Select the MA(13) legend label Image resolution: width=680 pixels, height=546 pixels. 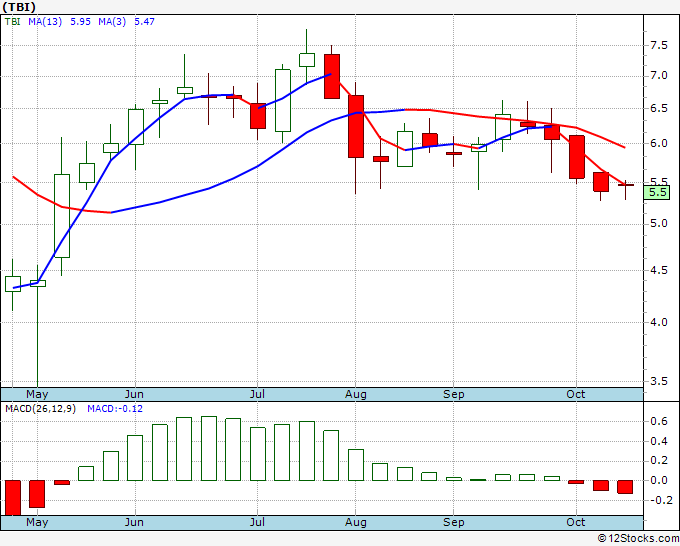(x=45, y=22)
